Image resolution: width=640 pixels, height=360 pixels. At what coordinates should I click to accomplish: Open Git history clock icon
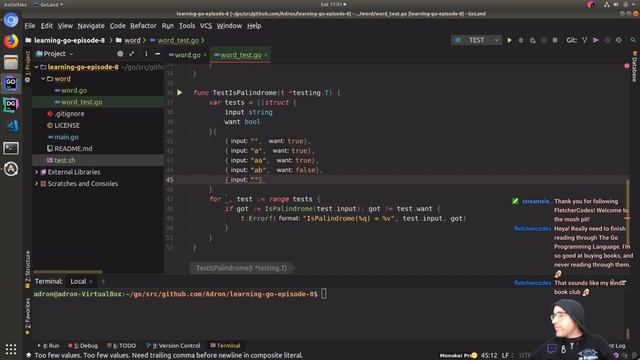619,40
